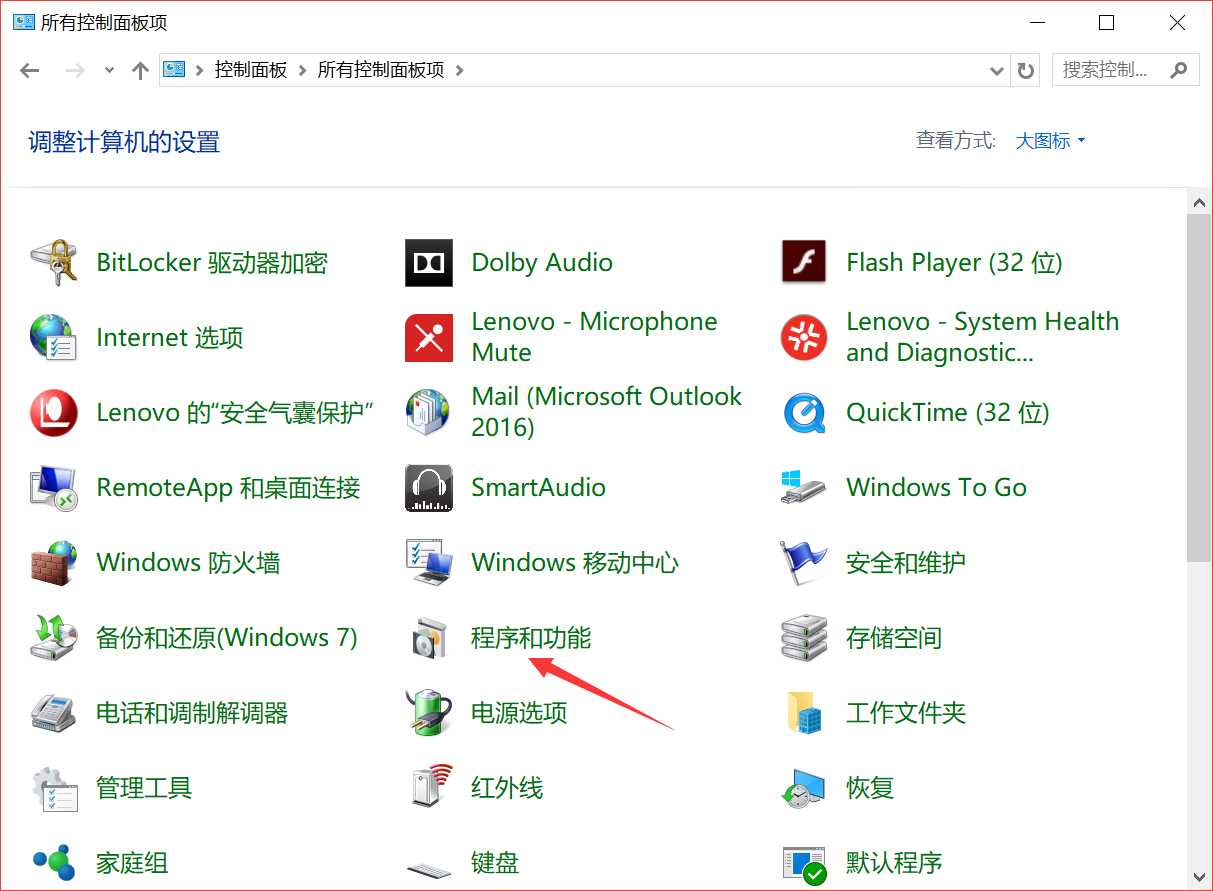Screen dimensions: 1213x891
Task: Click the forward navigation arrow
Action: point(75,71)
